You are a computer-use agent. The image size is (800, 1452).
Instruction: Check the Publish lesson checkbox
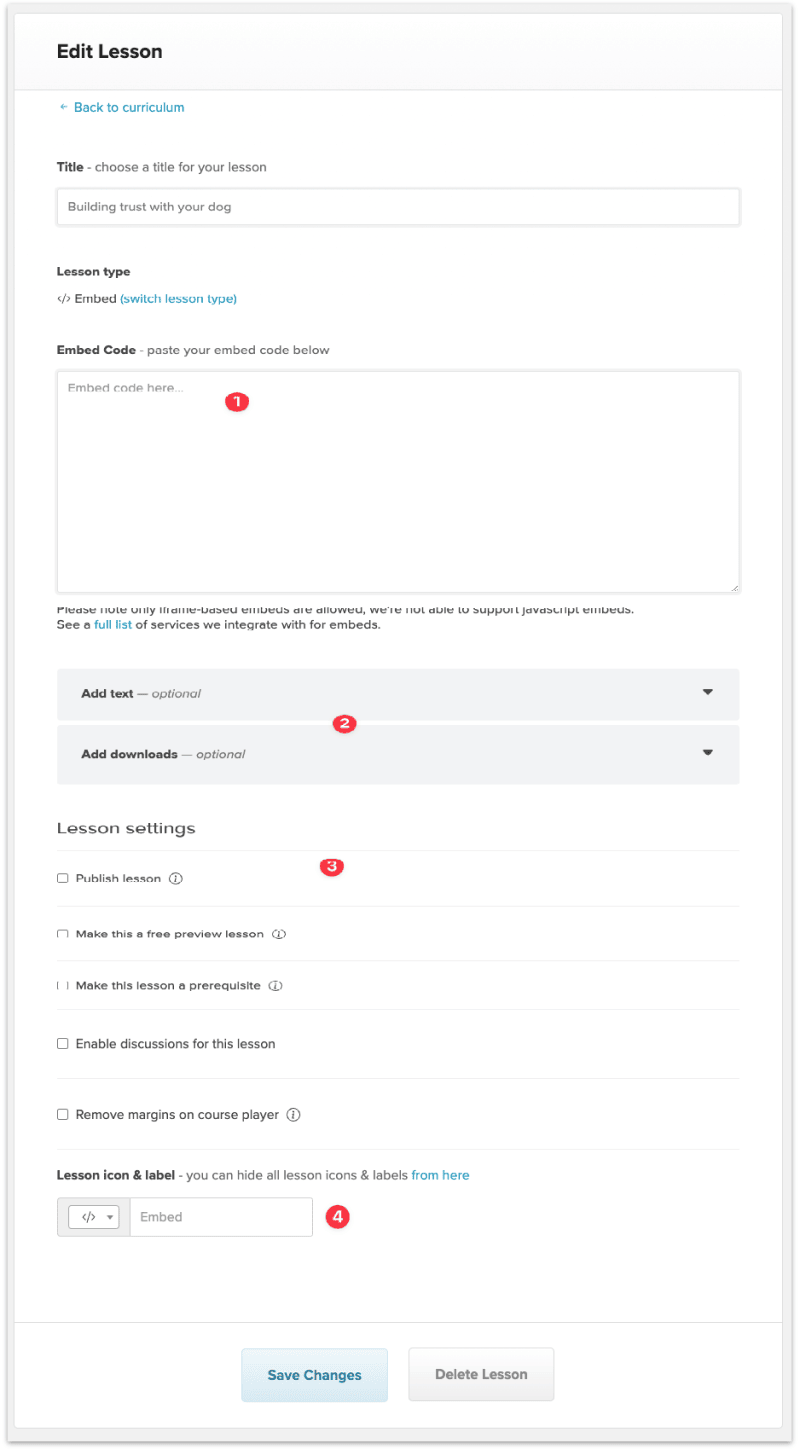[x=62, y=878]
